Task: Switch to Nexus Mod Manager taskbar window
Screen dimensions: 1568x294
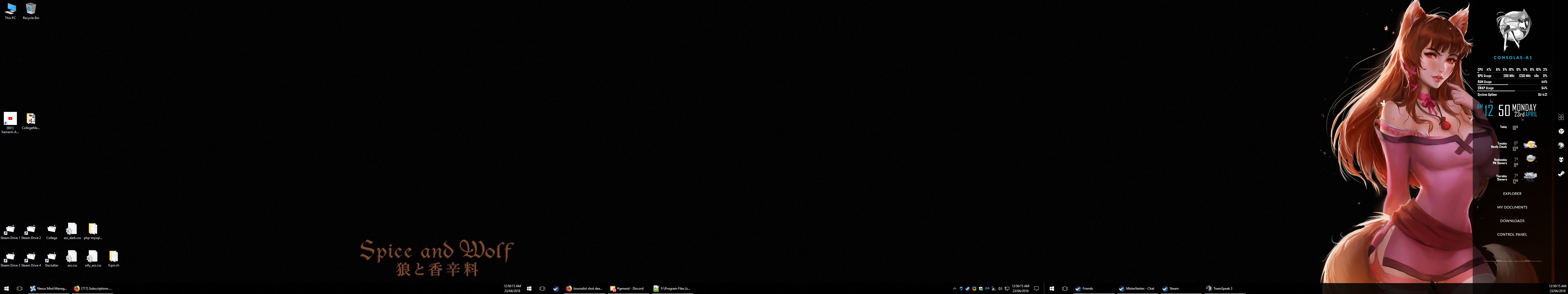Action: (49, 289)
